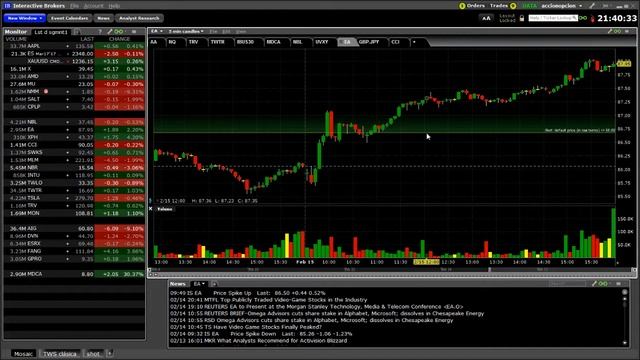Open headline Have Video Game Stocks Finally Peaked
640x360 pixels.
(246, 327)
